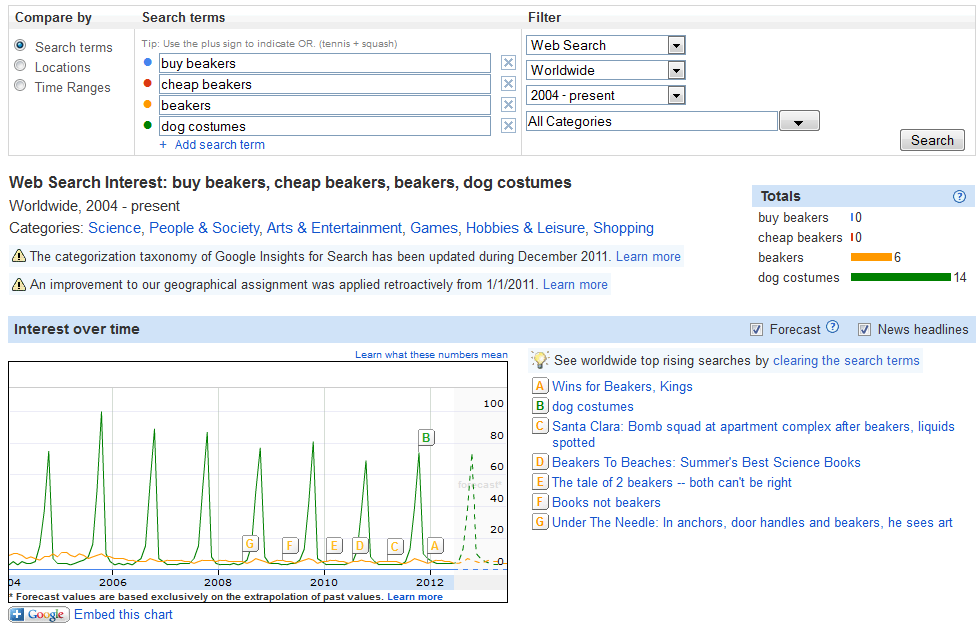Click the lightbulb tip icon
The height and width of the screenshot is (631, 980).
[540, 360]
